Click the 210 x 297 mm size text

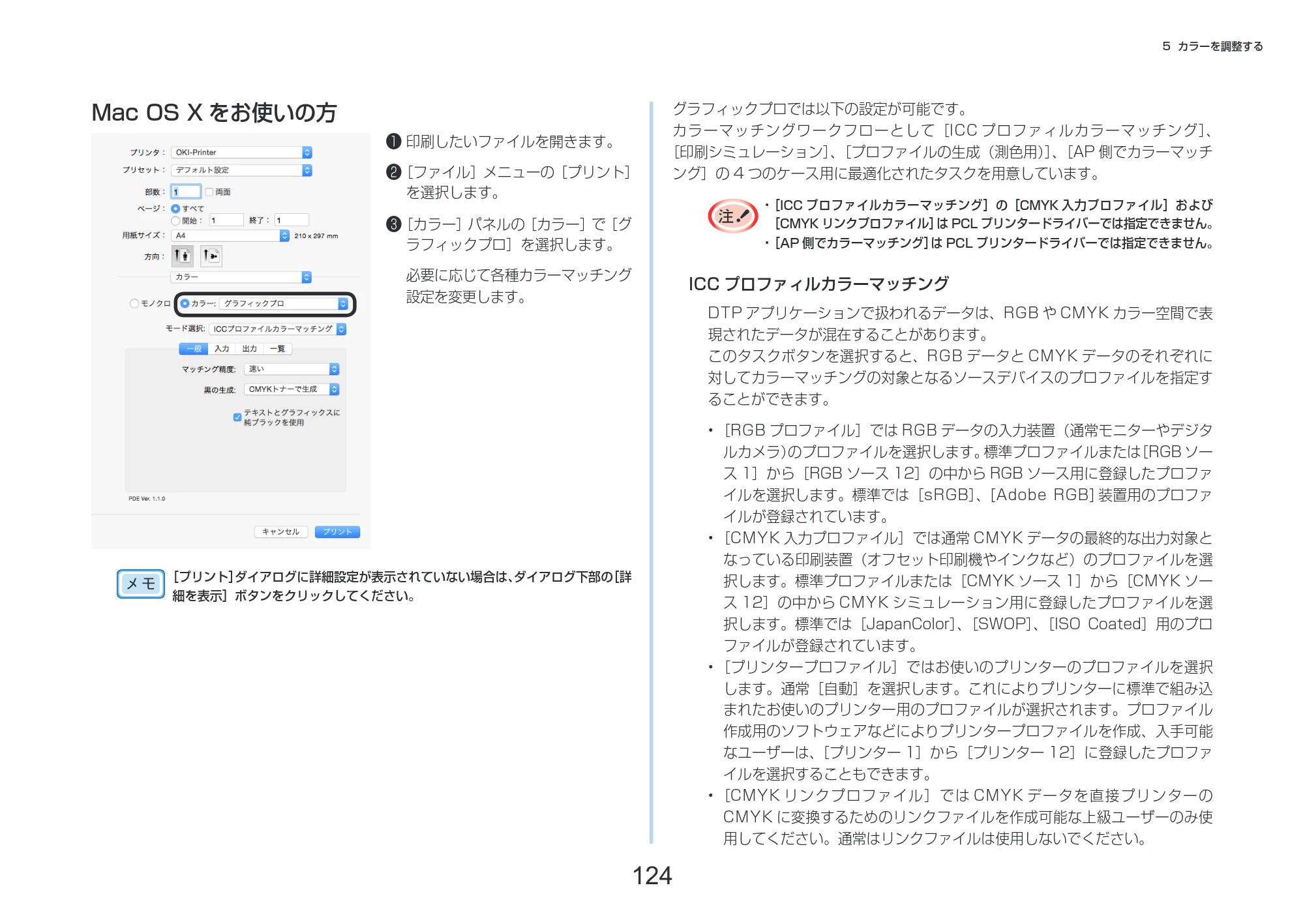[316, 236]
